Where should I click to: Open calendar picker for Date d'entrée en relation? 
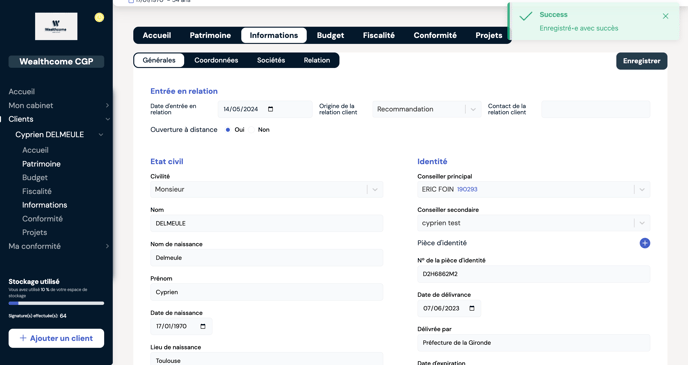271,109
